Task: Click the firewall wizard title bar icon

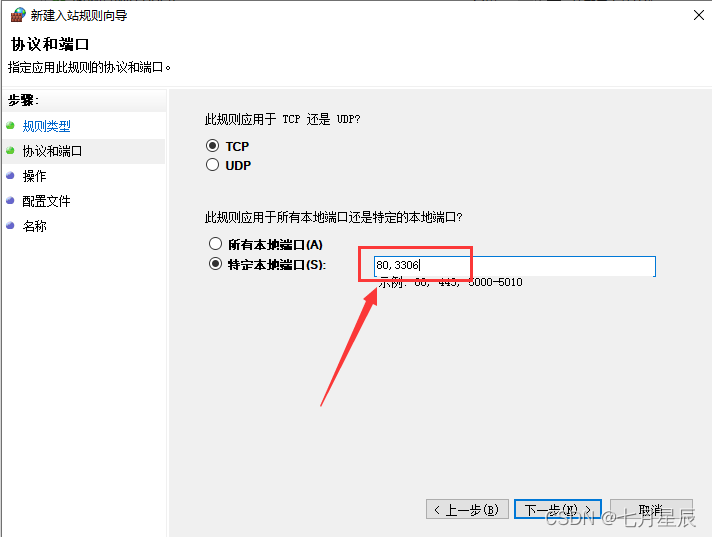Action: (x=17, y=15)
